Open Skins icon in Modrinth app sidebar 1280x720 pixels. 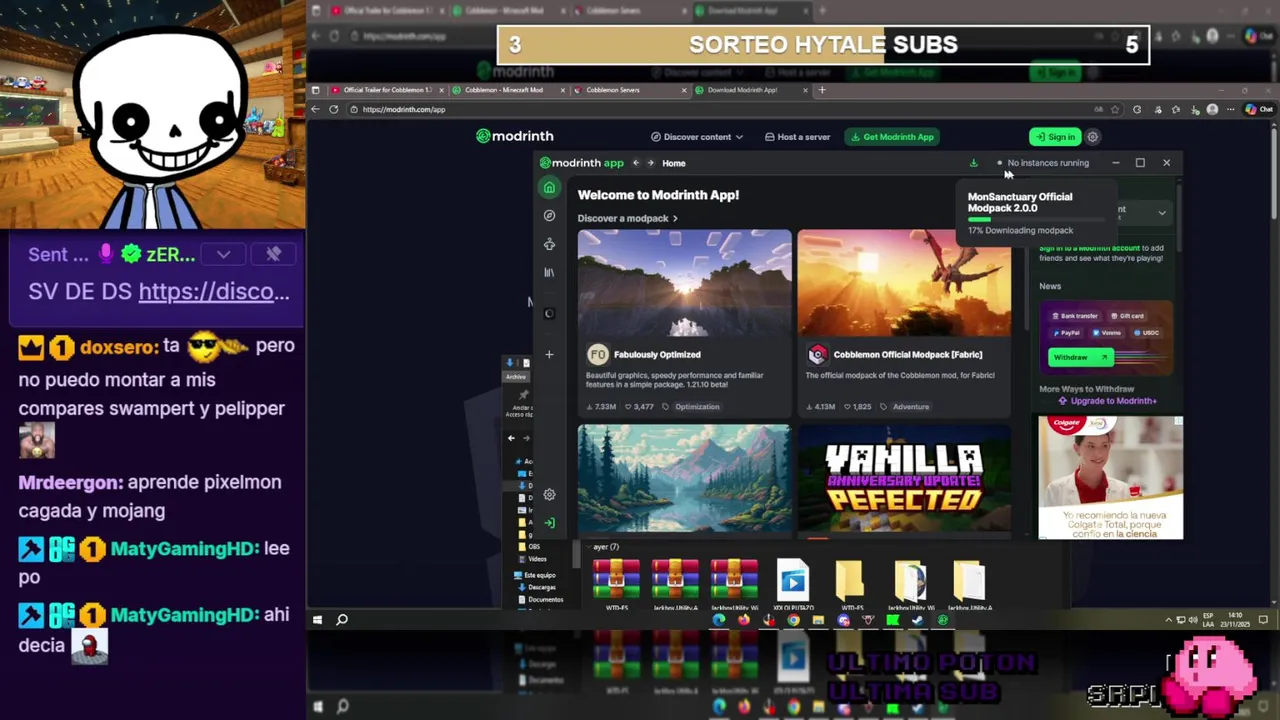point(549,244)
